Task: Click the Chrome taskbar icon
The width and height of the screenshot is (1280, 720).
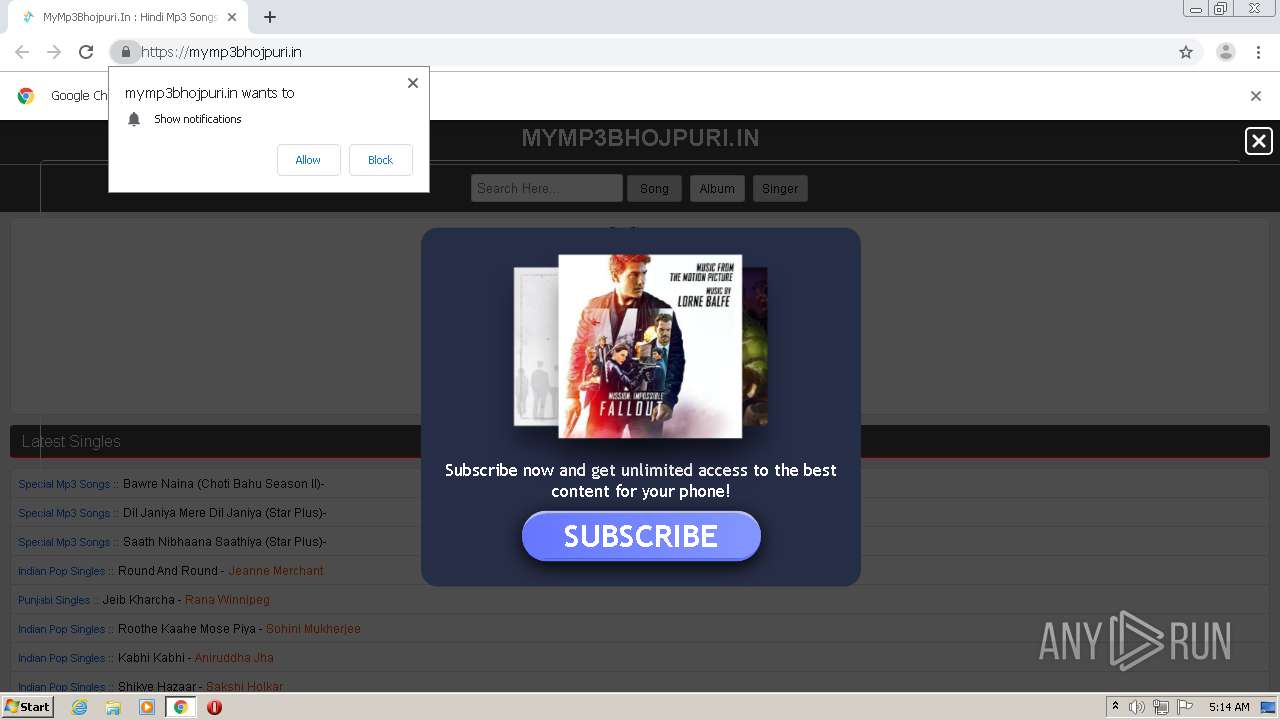Action: pyautogui.click(x=180, y=707)
